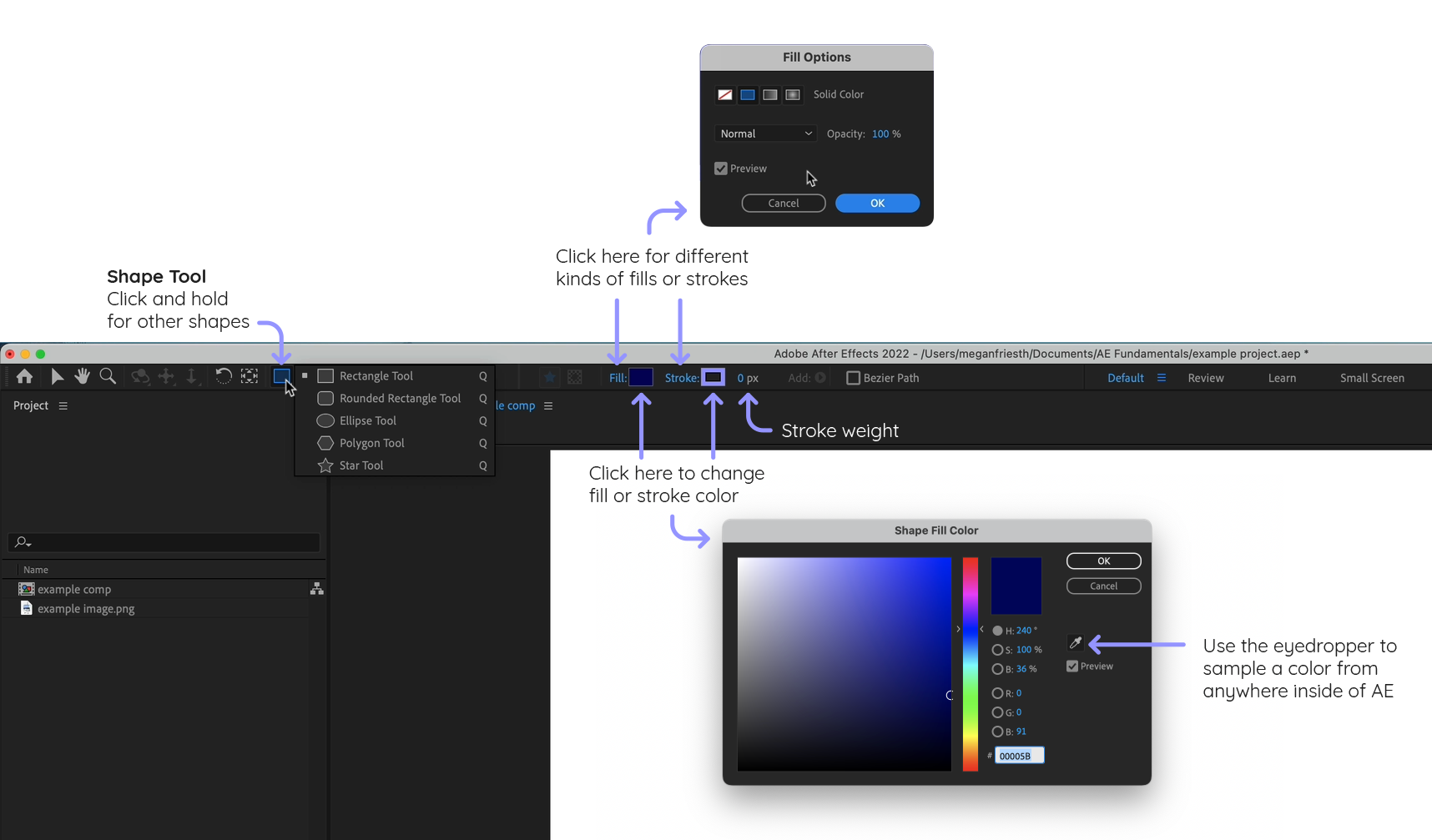Select the active Rectangle shape tool icon
Screen dimensions: 1432x840
point(282,377)
